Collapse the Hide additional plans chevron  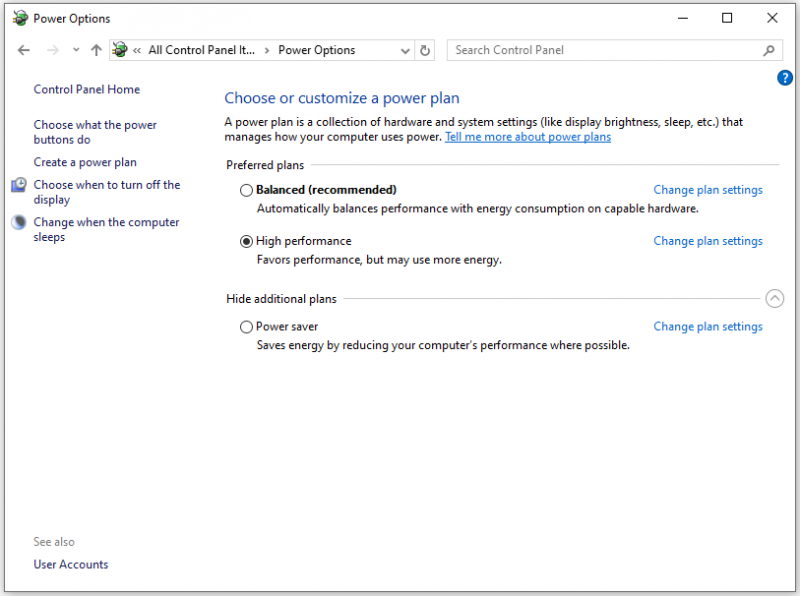(x=774, y=299)
